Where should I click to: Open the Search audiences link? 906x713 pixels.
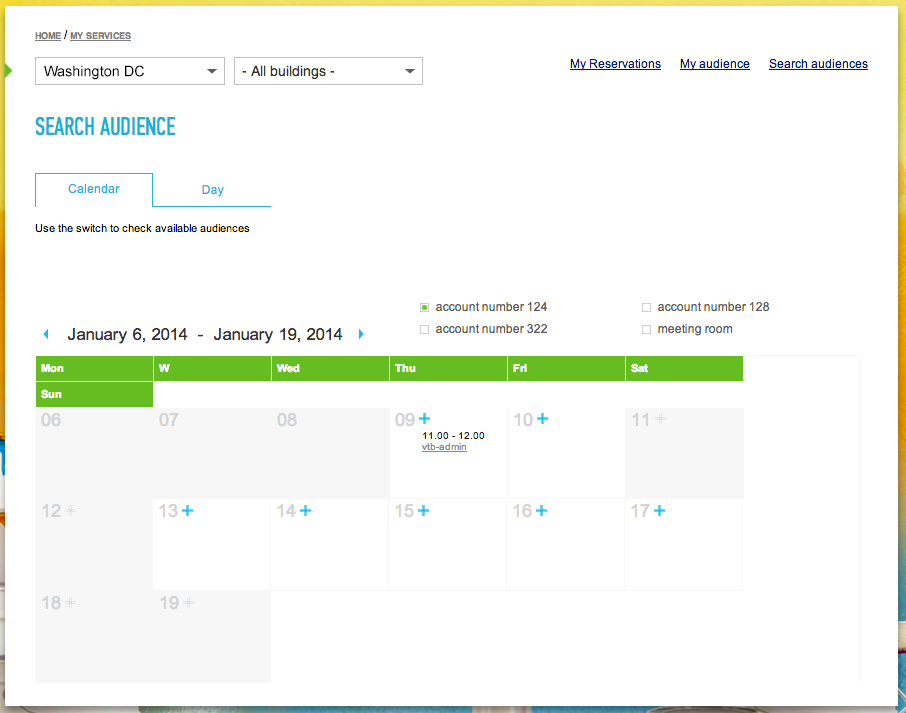(818, 64)
